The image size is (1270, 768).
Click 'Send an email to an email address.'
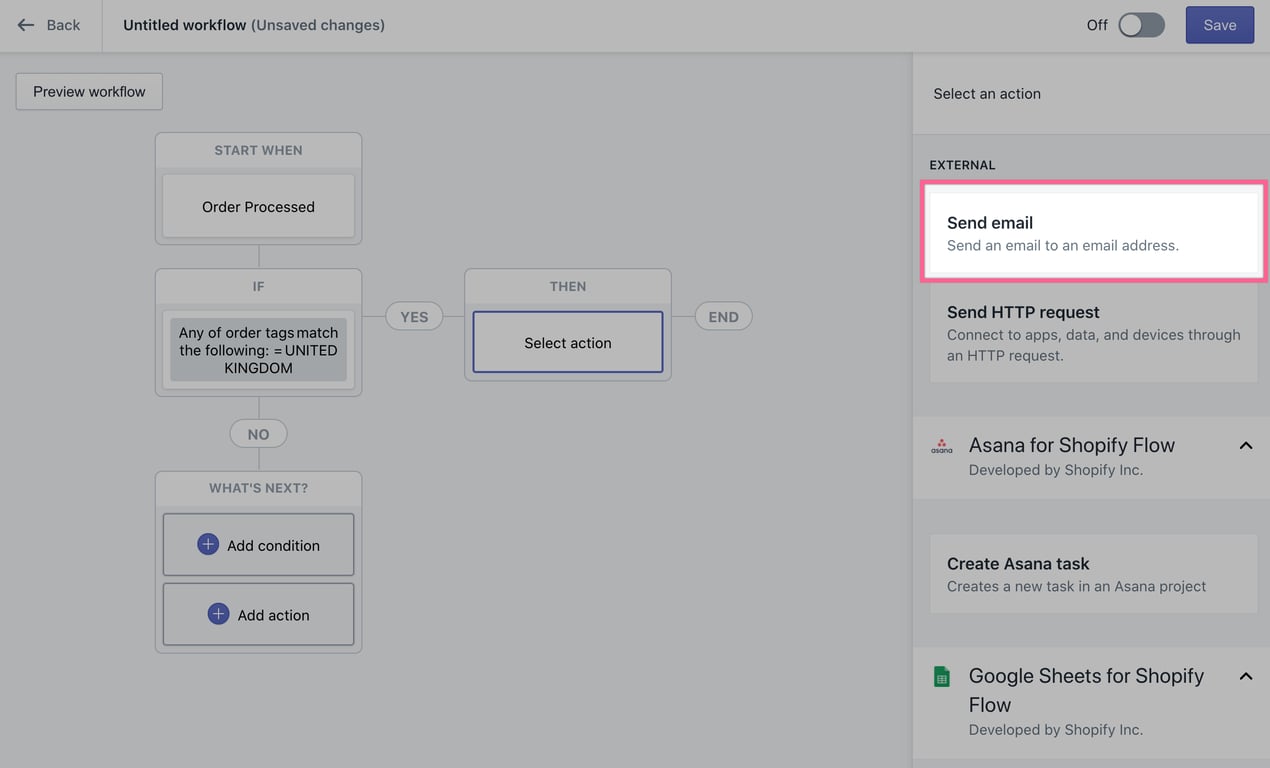pos(1062,245)
